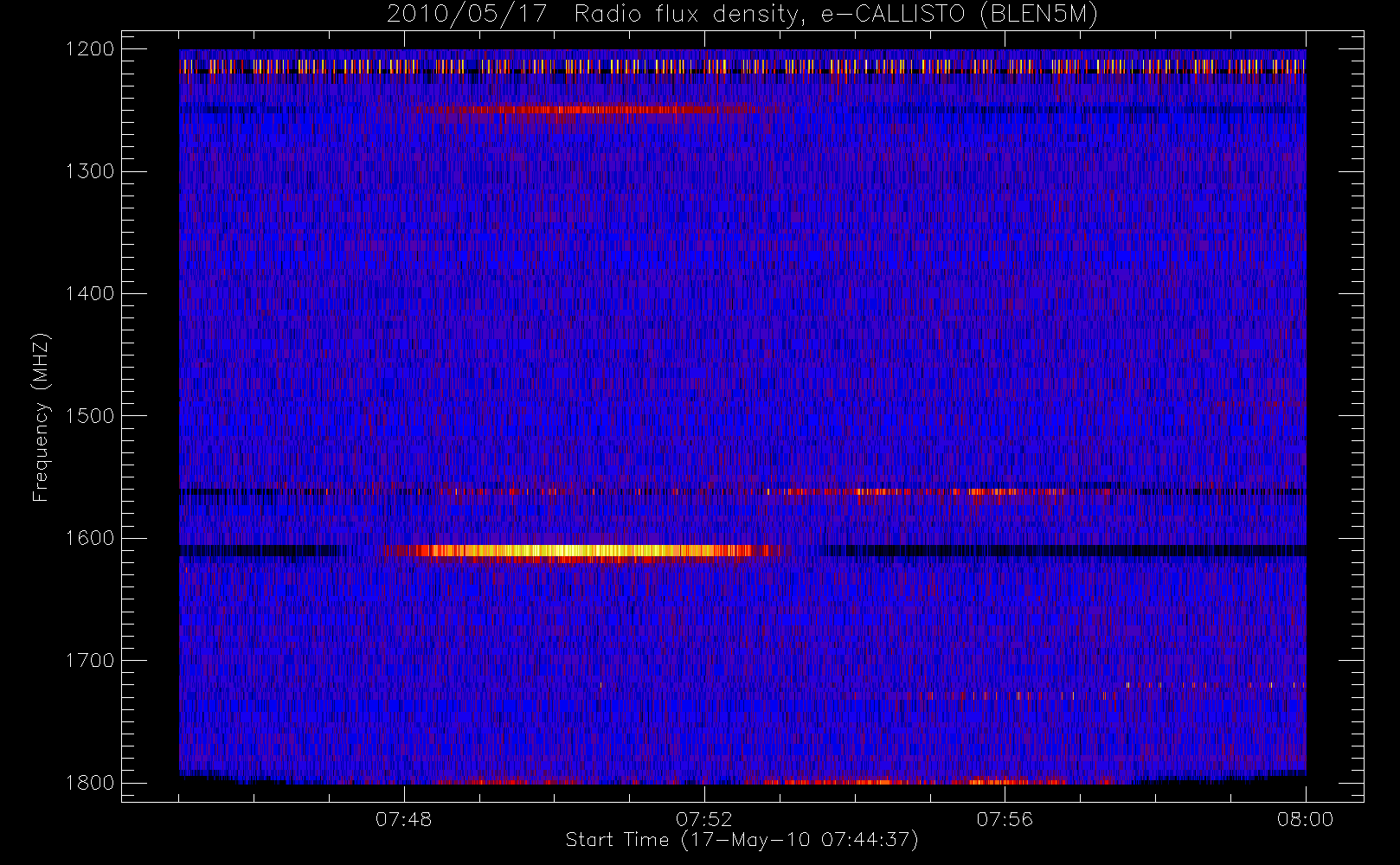The width and height of the screenshot is (1400, 865).
Task: Click the 07:56 time axis label
Action: pos(1005,819)
